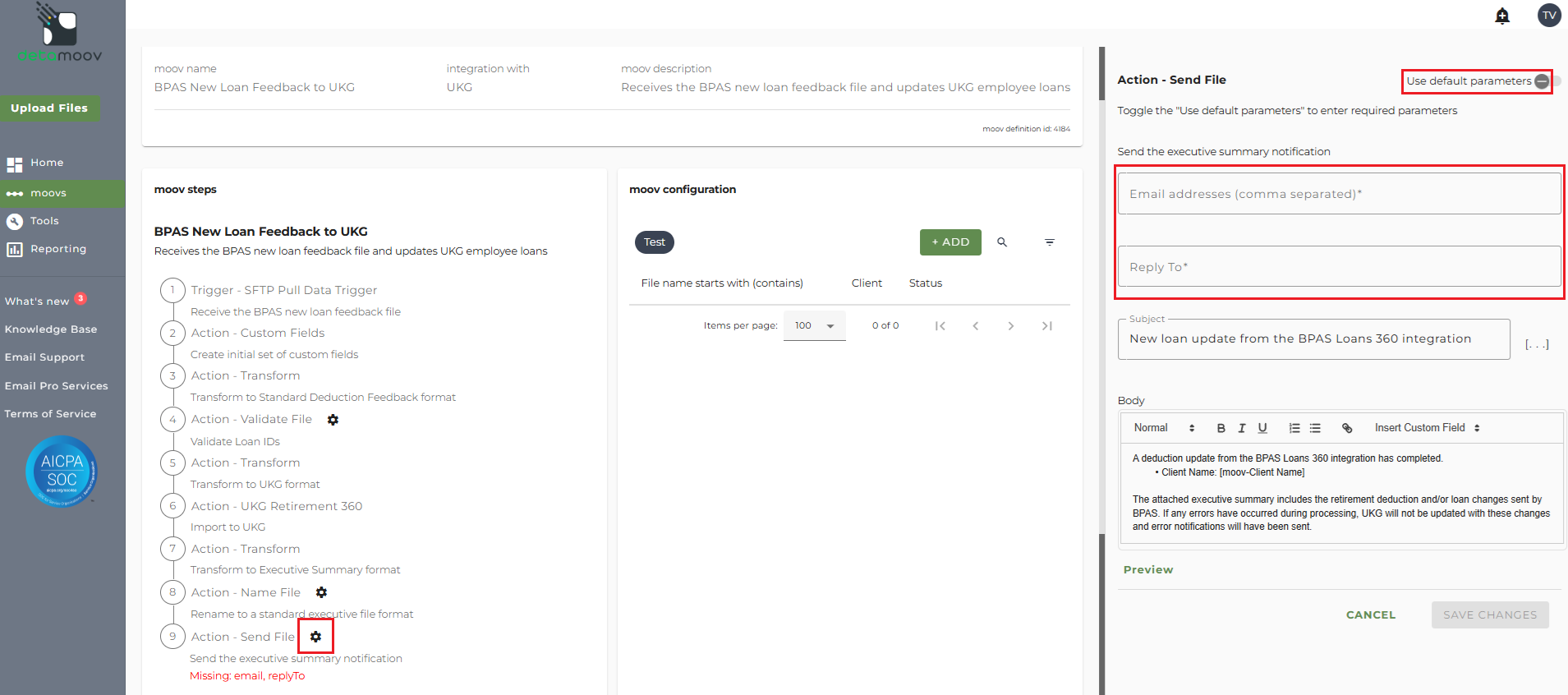Go to first page of configurations
This screenshot has height=695, width=1568.
[x=940, y=326]
